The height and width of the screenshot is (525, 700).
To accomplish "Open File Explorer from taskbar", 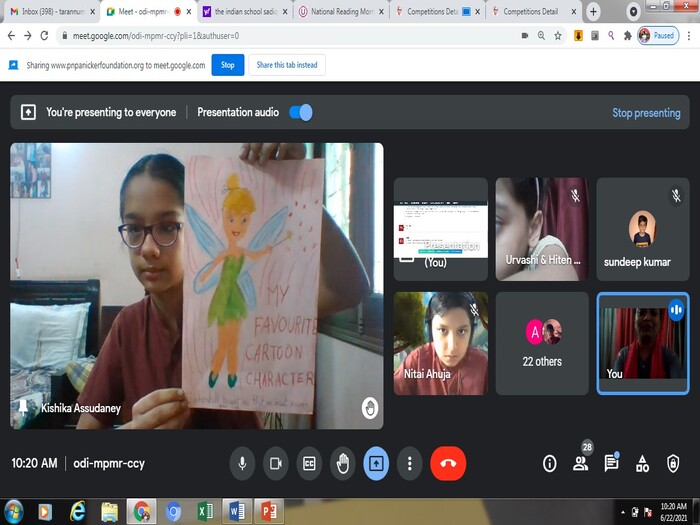I will (109, 512).
